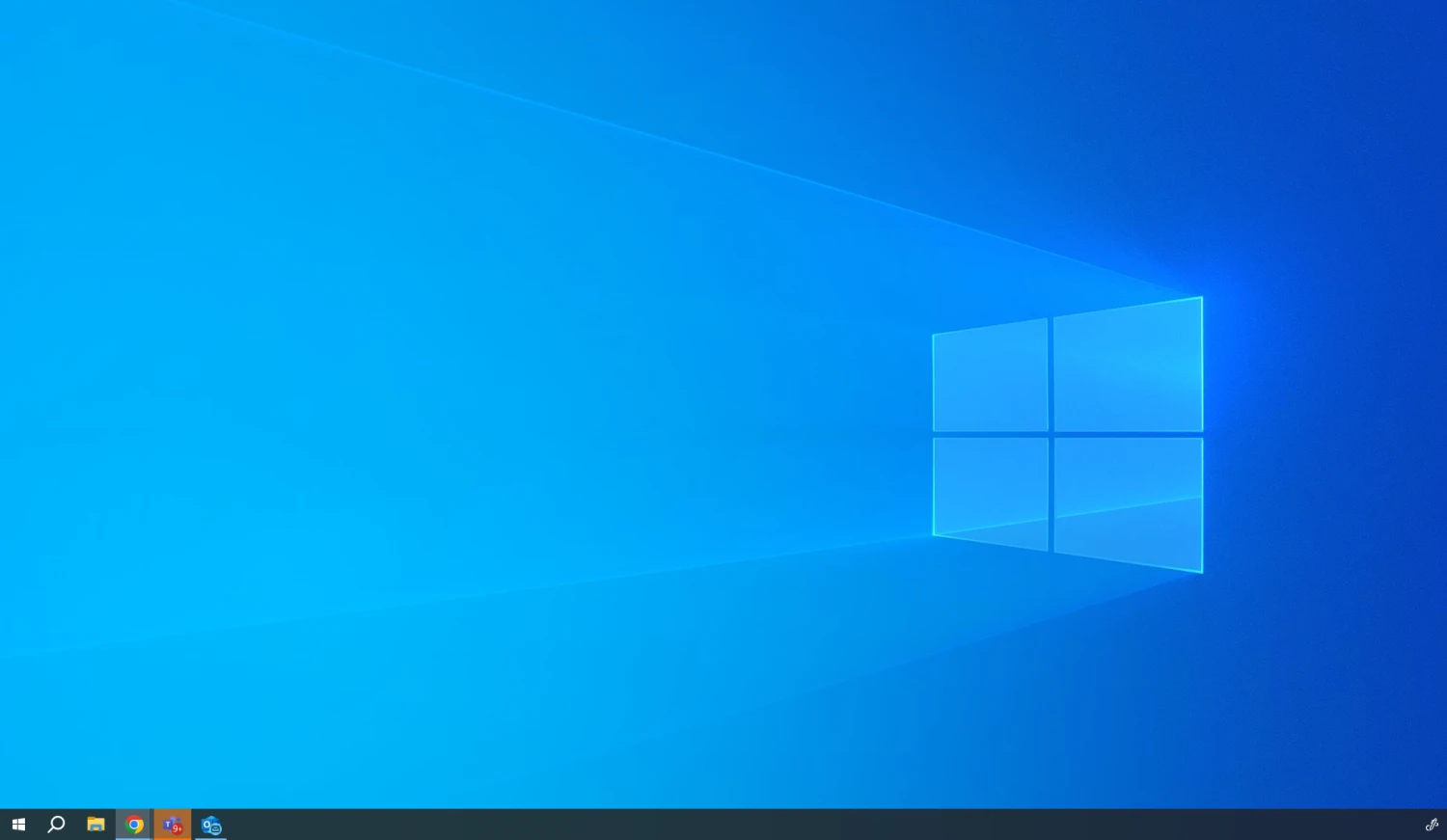The width and height of the screenshot is (1447, 840).
Task: Open Windows Ink Workspace pen icon
Action: [1432, 825]
